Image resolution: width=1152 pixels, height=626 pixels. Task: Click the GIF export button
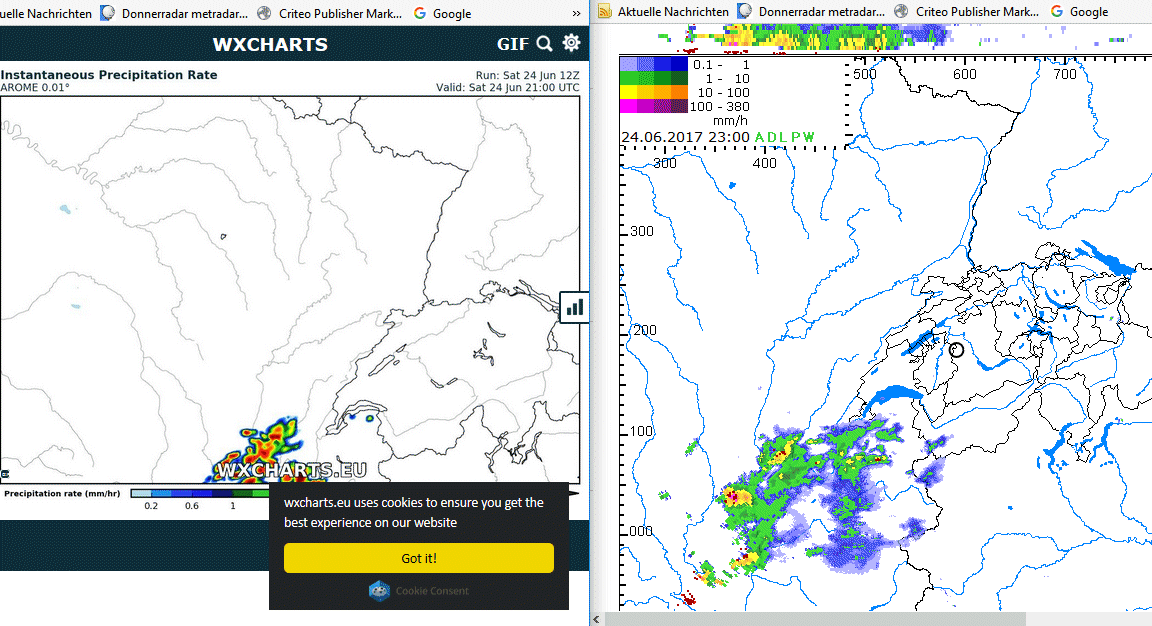pos(513,44)
